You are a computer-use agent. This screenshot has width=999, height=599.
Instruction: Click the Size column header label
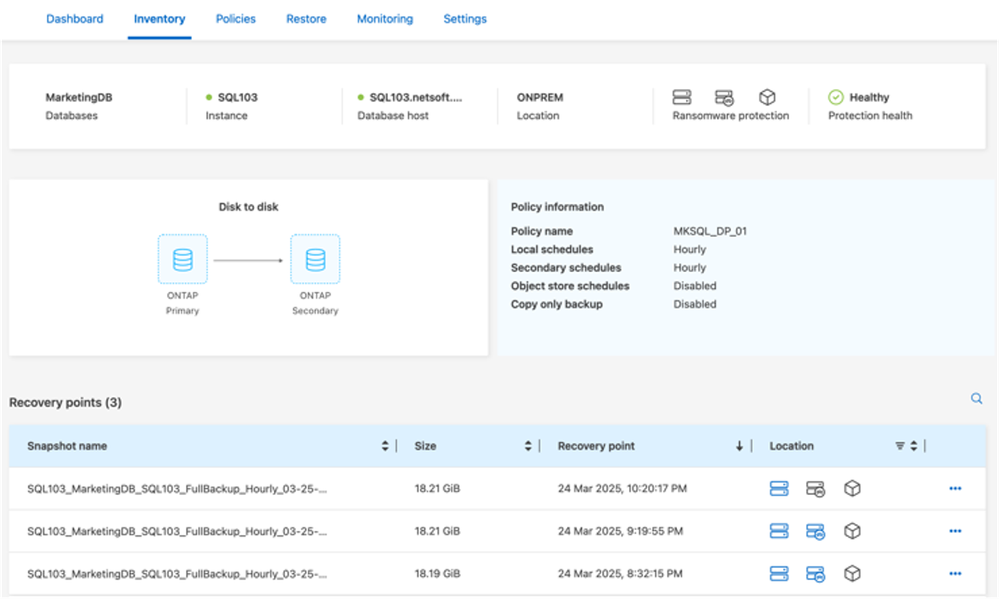[x=426, y=446]
